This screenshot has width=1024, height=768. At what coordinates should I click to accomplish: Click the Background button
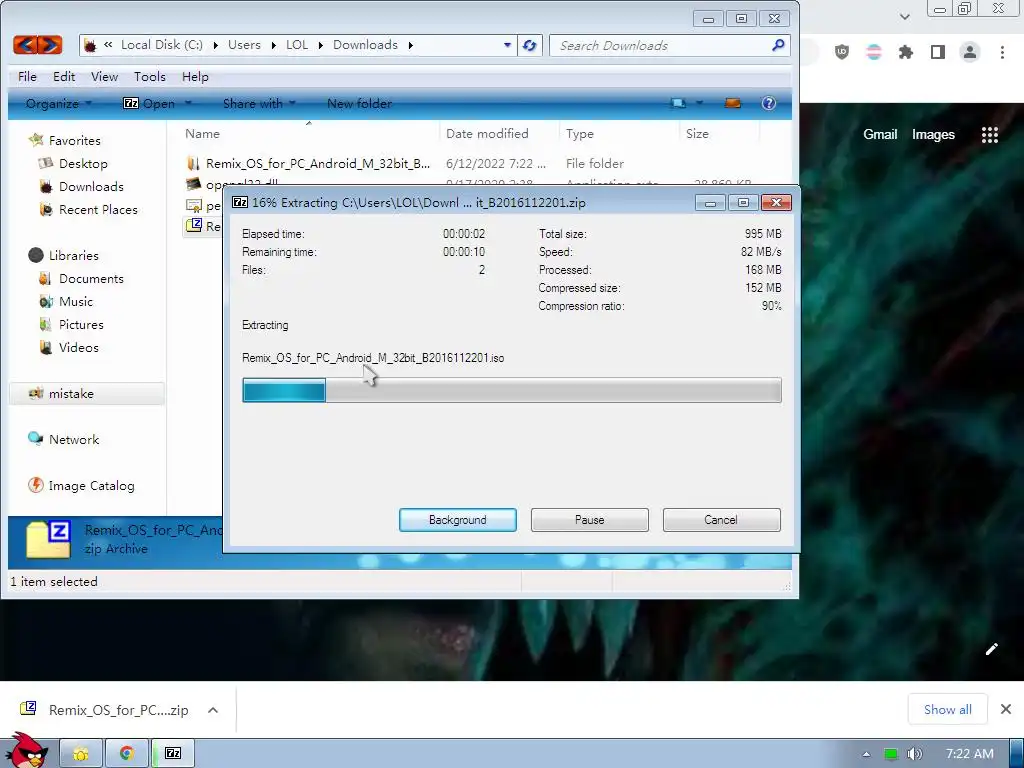click(x=458, y=520)
